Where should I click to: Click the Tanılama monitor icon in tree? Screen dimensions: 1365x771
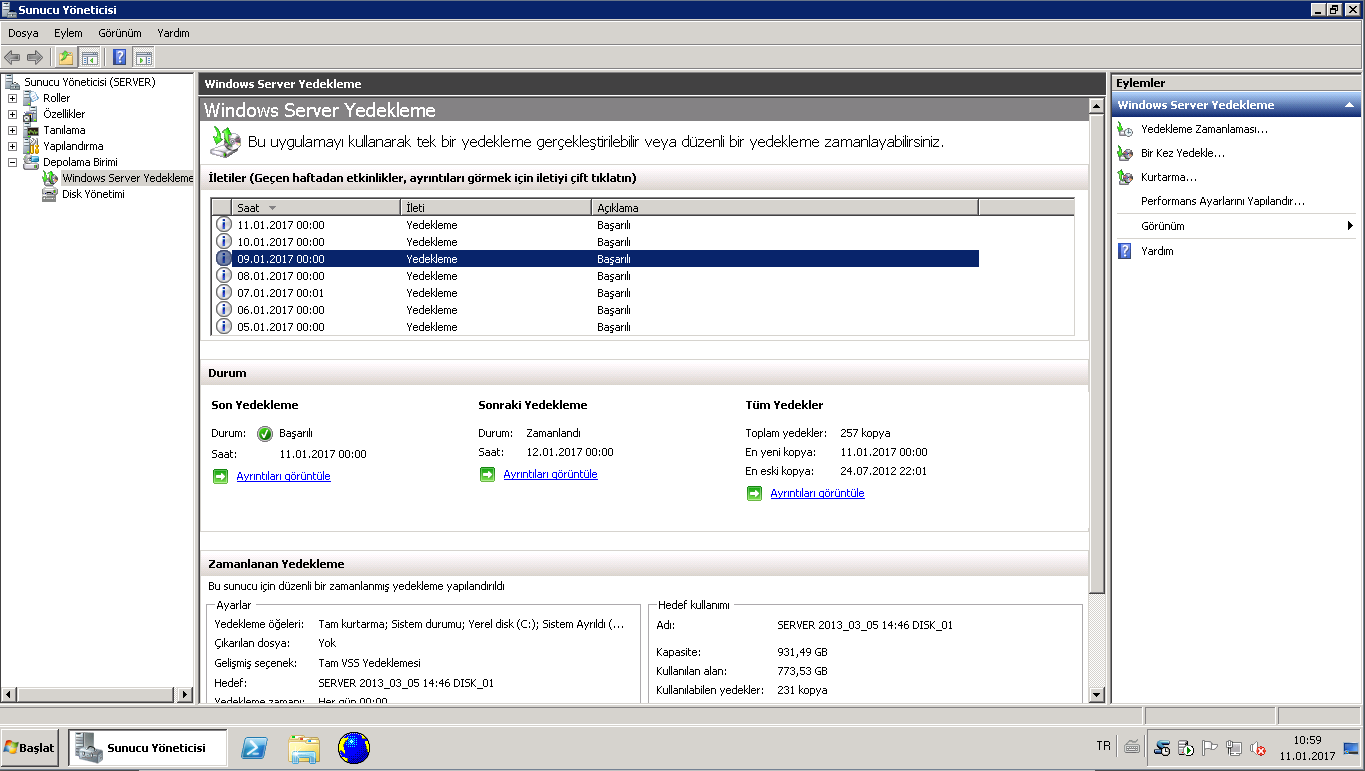(x=31, y=130)
